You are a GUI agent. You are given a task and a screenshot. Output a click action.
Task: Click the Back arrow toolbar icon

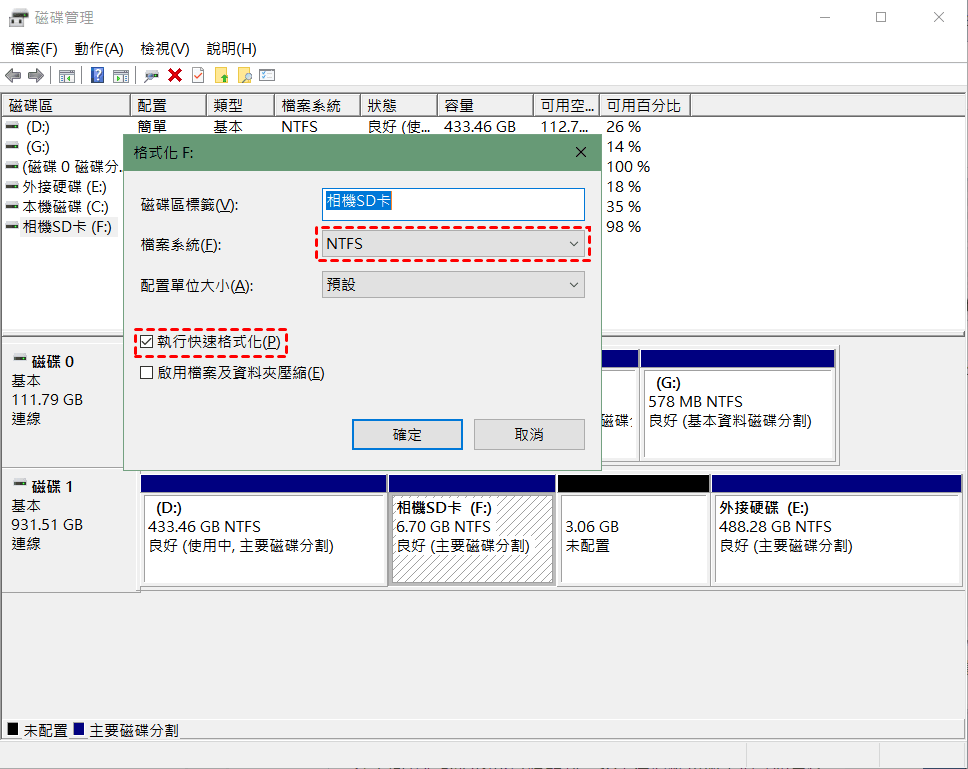[13, 76]
